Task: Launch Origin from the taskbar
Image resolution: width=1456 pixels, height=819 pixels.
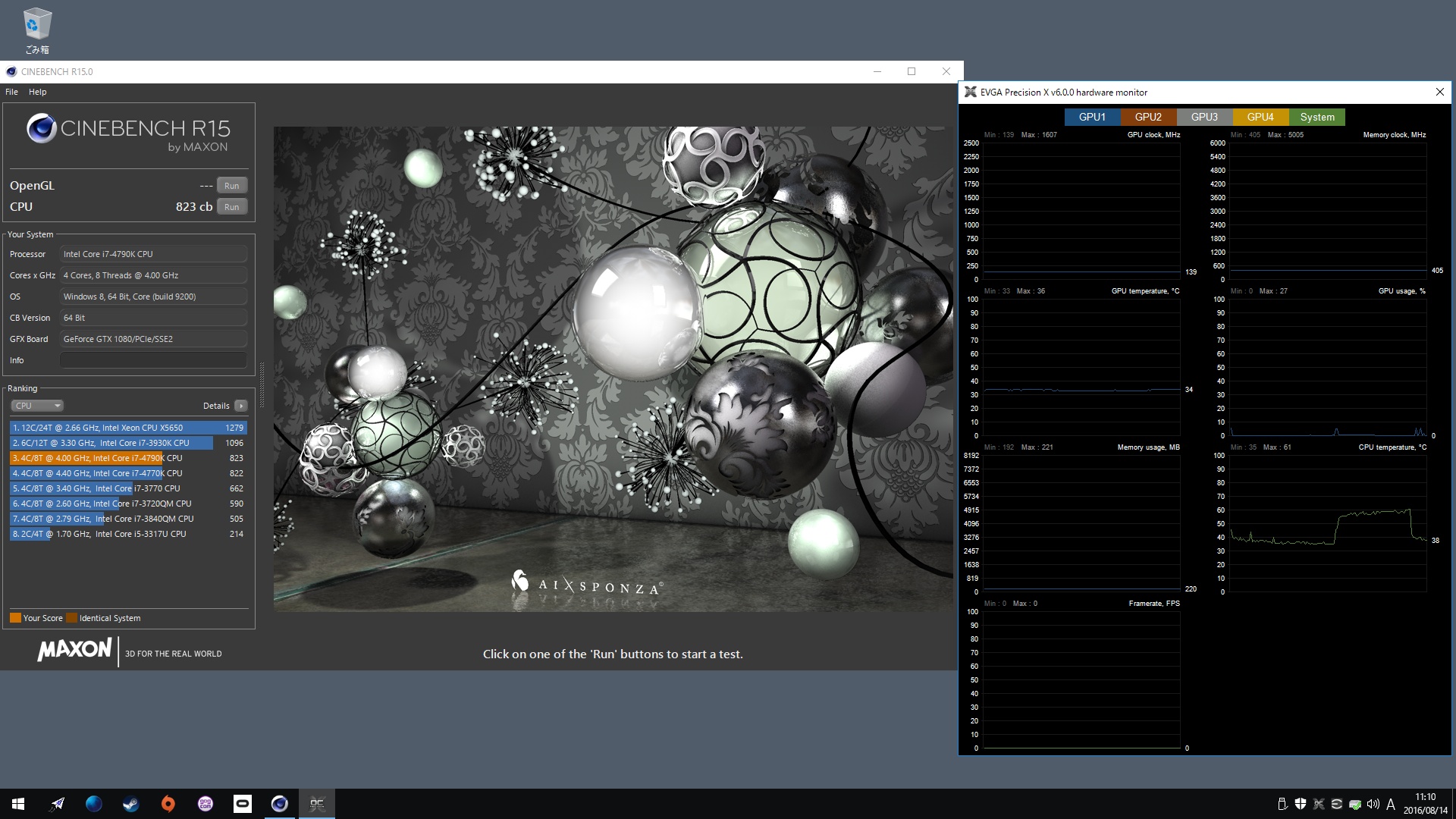Action: pyautogui.click(x=168, y=804)
